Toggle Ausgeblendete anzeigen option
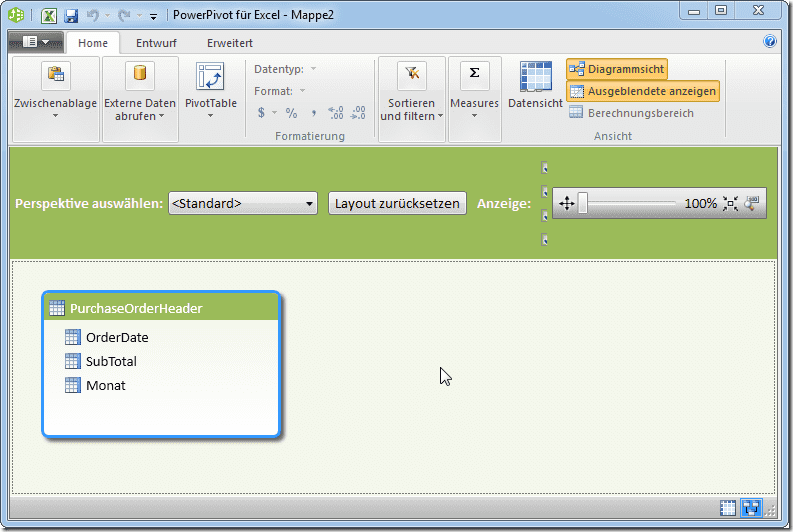The height and width of the screenshot is (532, 793). [x=642, y=91]
